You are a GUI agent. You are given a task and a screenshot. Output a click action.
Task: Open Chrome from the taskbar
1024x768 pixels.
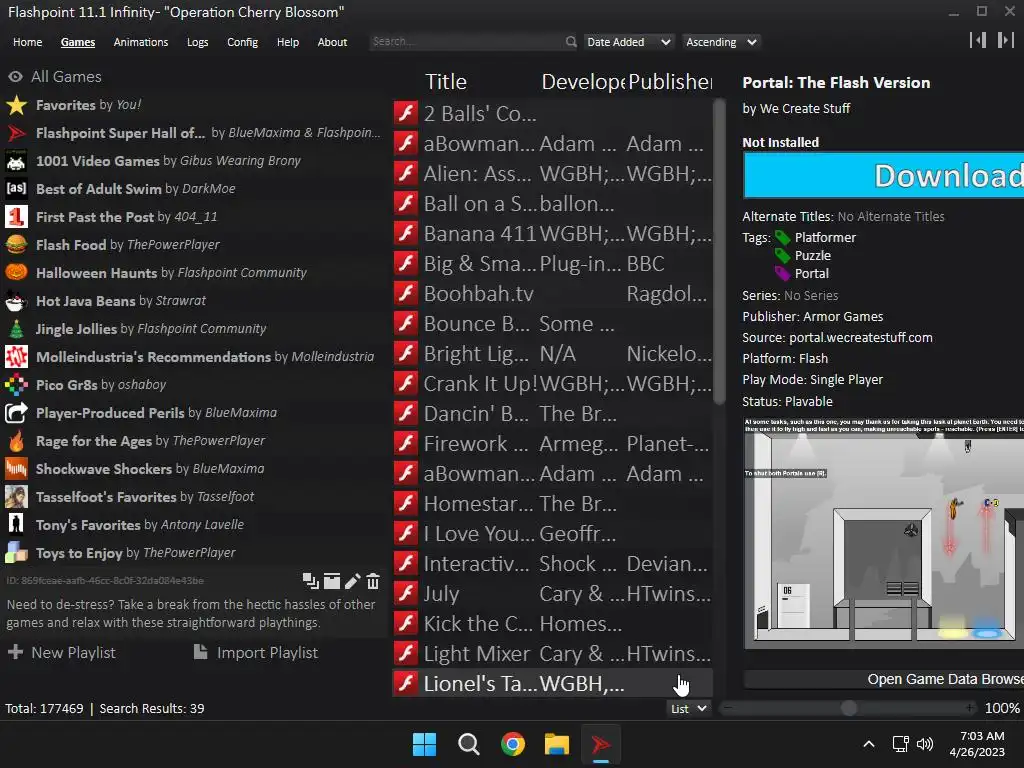click(x=513, y=744)
